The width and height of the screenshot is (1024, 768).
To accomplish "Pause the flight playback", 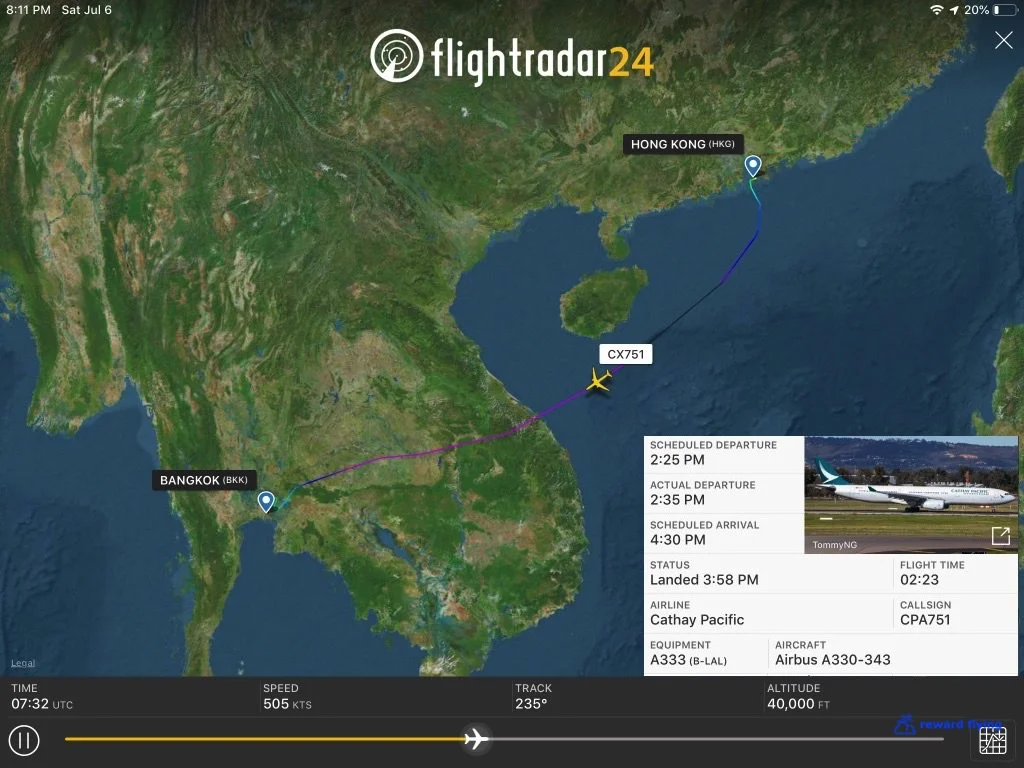I will (24, 741).
